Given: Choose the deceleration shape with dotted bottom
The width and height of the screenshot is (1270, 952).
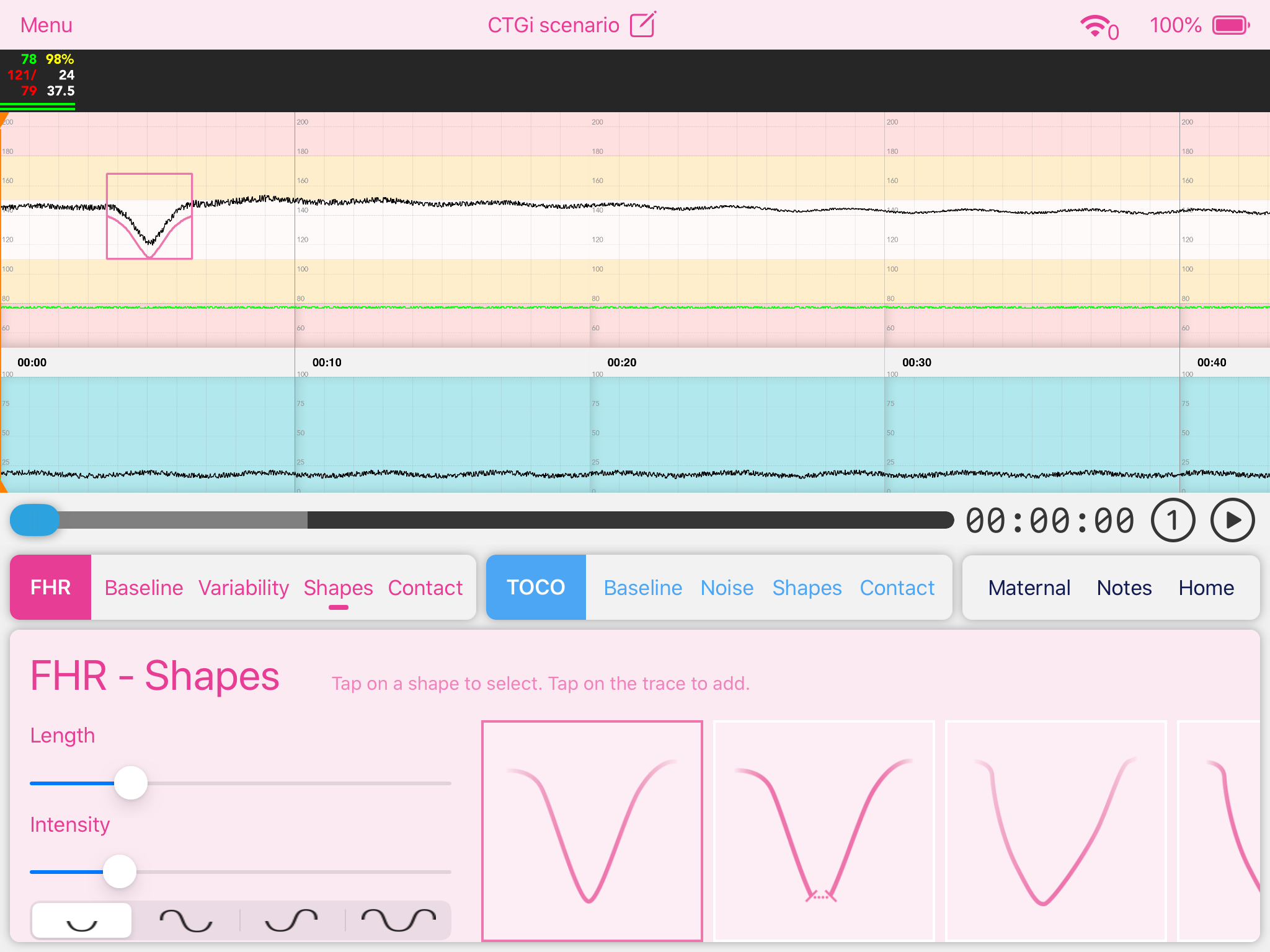Looking at the screenshot, I should click(824, 831).
